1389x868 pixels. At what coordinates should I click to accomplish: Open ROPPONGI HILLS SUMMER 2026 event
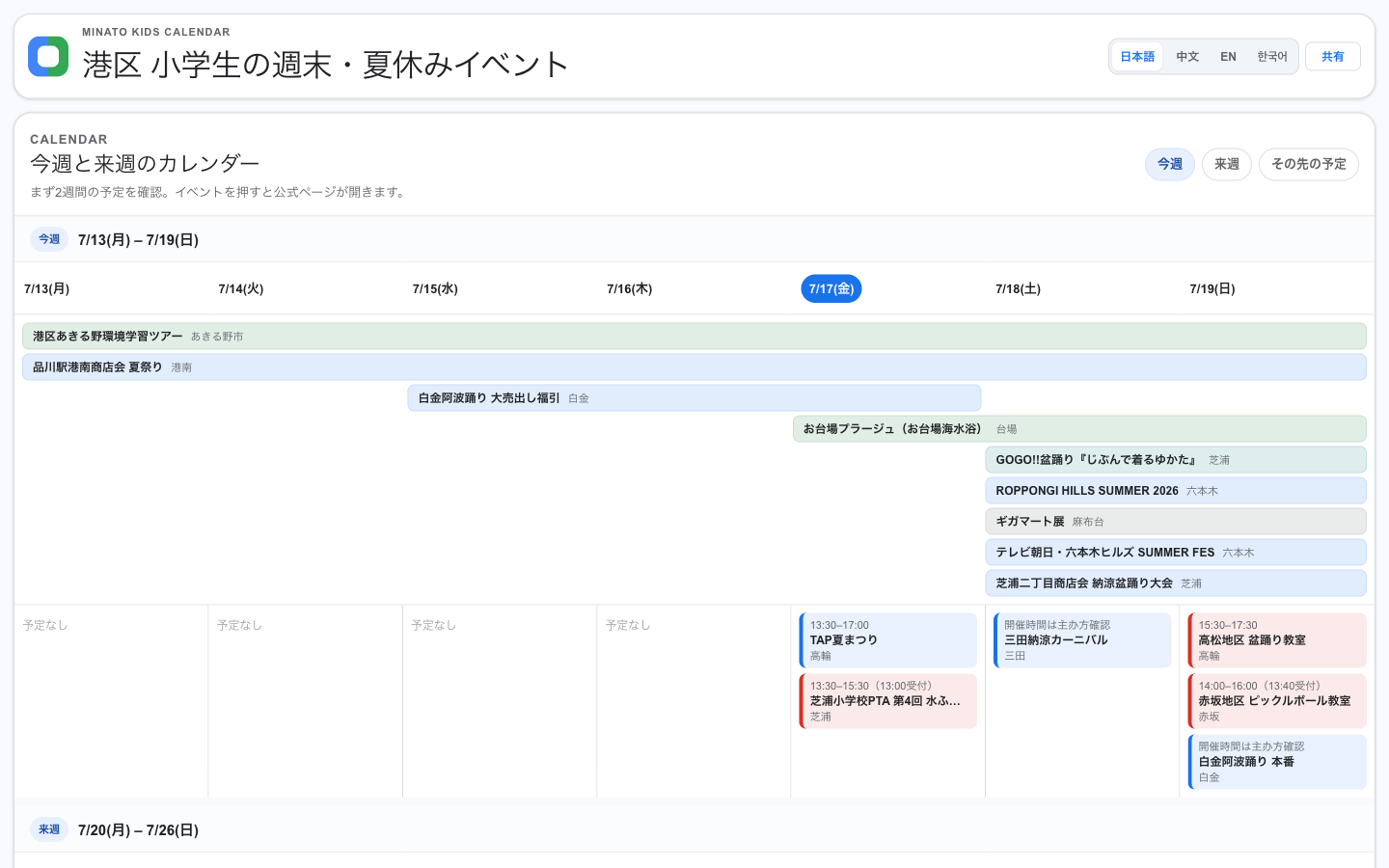point(1176,491)
